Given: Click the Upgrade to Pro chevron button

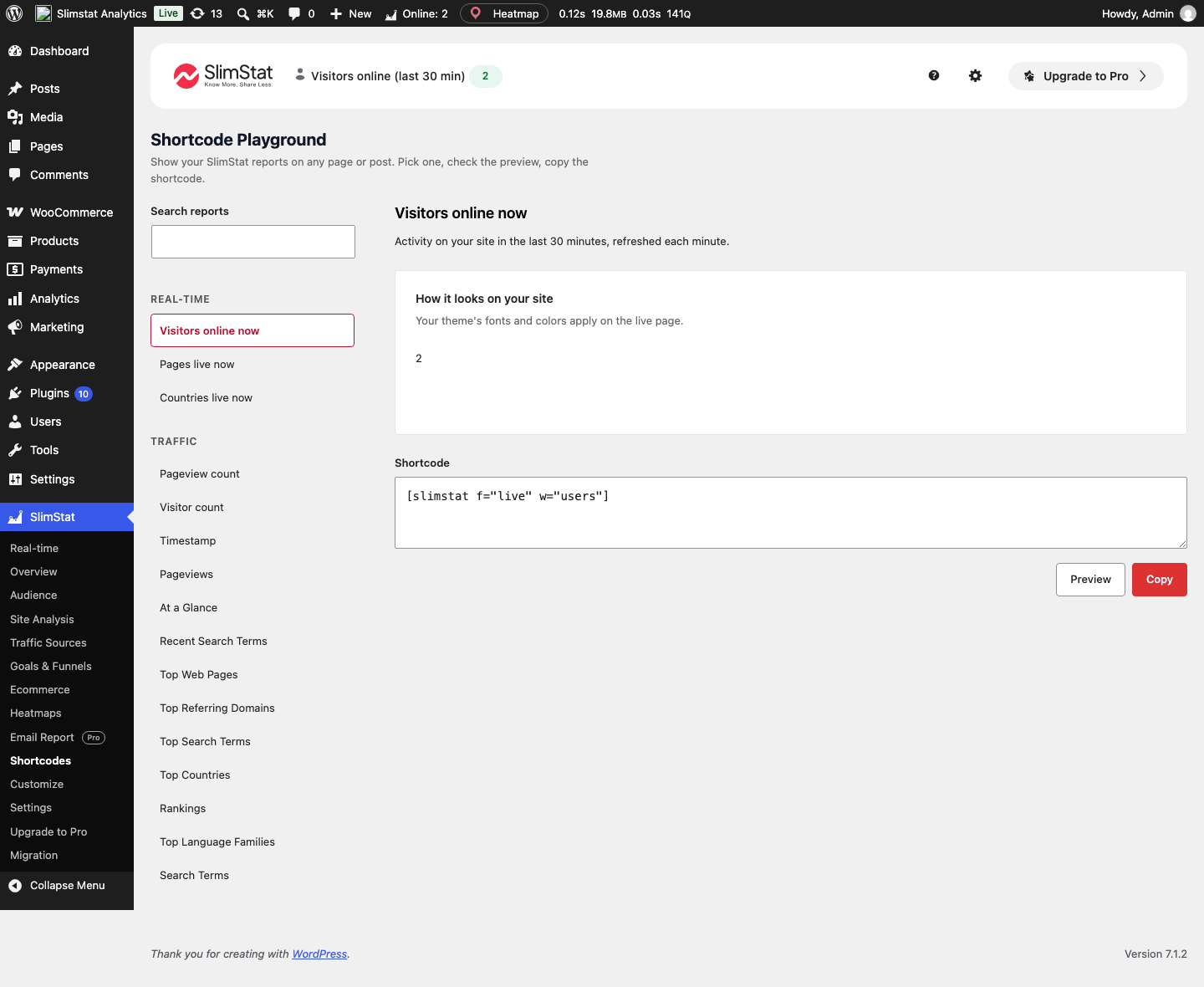Looking at the screenshot, I should click(1085, 76).
